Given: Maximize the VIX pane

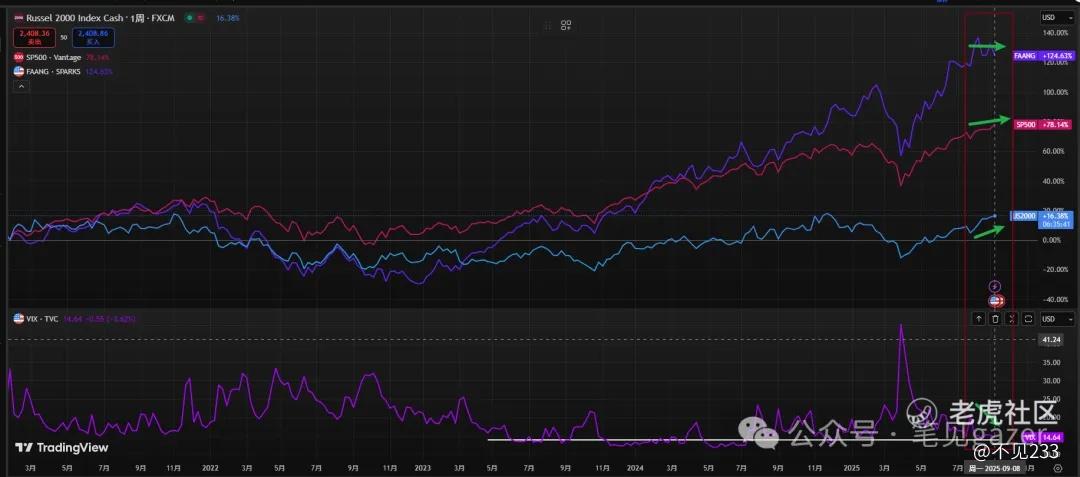Looking at the screenshot, I should point(1028,319).
